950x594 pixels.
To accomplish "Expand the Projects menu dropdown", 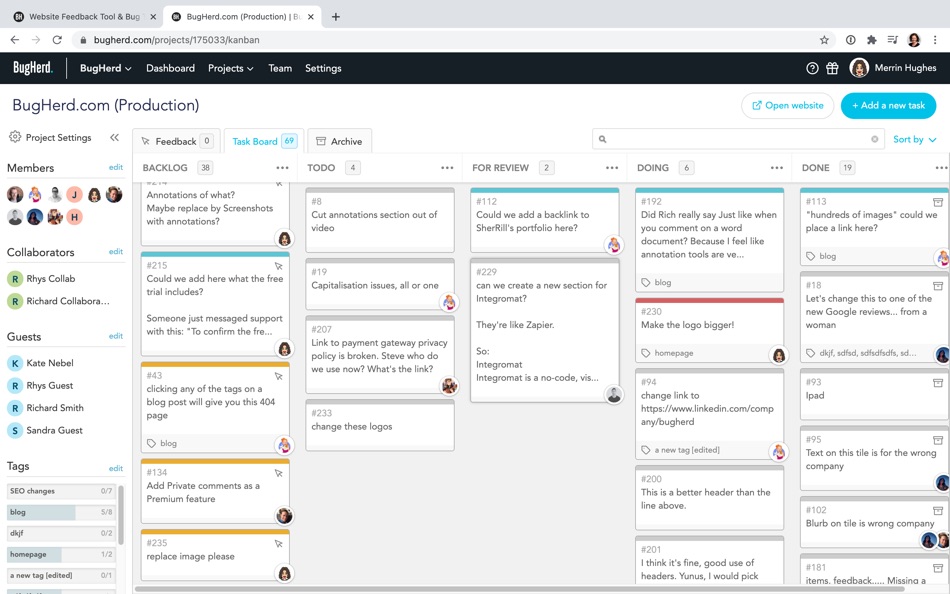I will [x=230, y=68].
